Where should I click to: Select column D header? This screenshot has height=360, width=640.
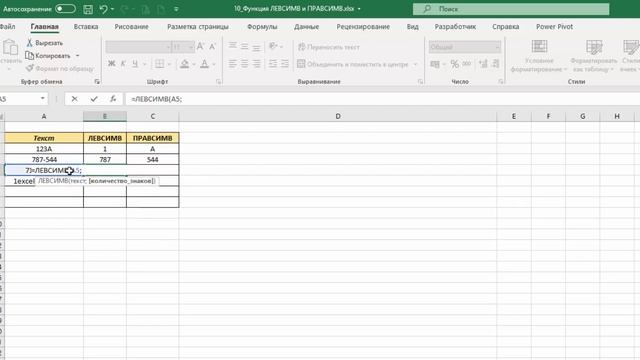pyautogui.click(x=338, y=116)
